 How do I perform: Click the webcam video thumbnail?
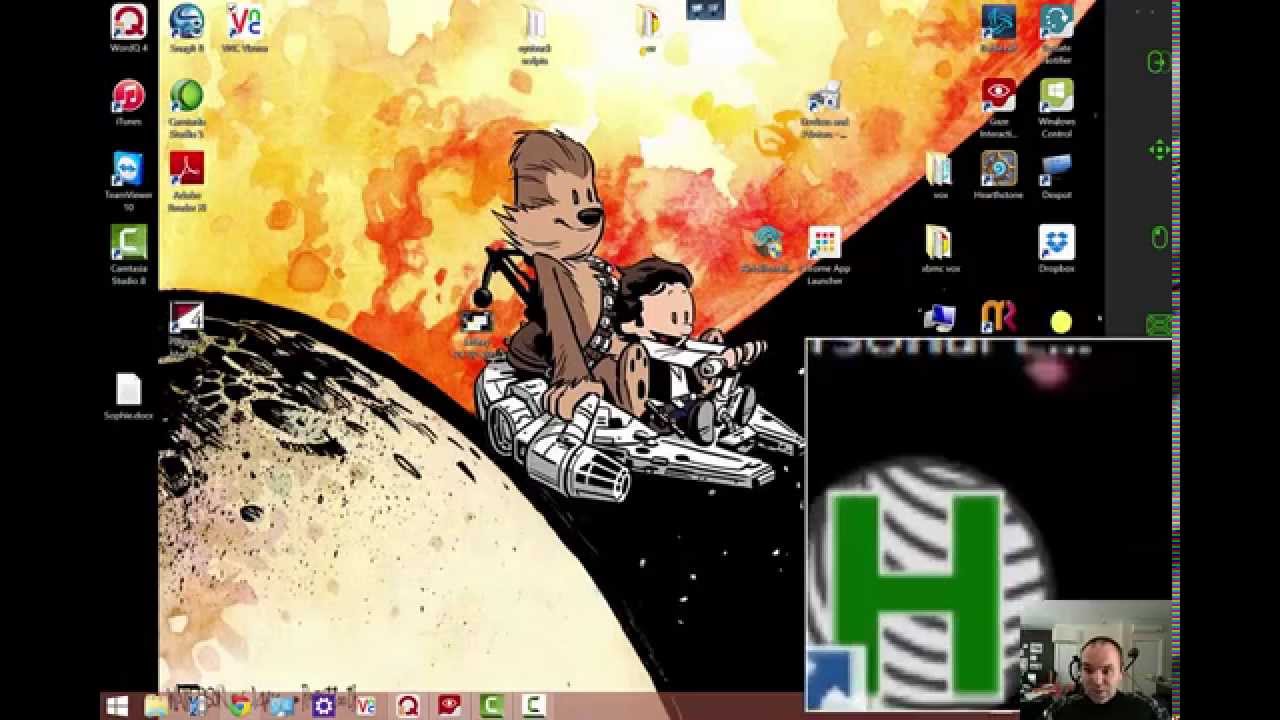click(x=1096, y=660)
